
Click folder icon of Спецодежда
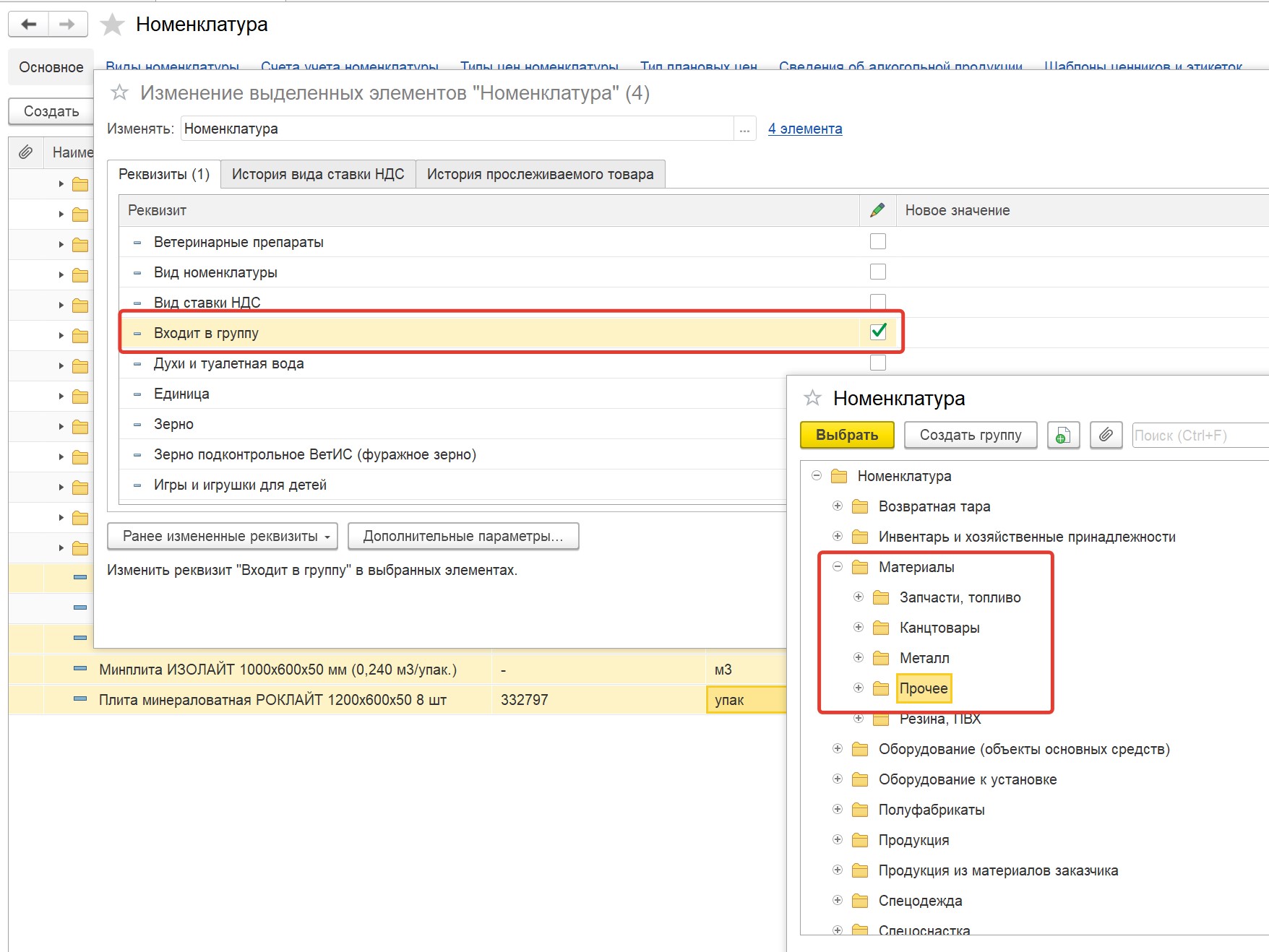(860, 901)
